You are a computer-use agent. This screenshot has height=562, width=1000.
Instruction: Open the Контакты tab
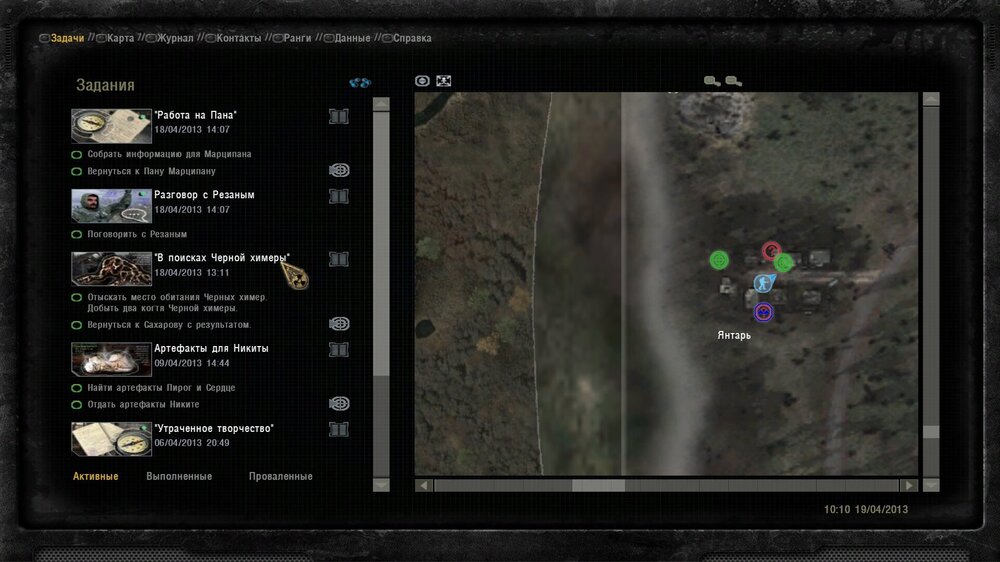pyautogui.click(x=239, y=38)
